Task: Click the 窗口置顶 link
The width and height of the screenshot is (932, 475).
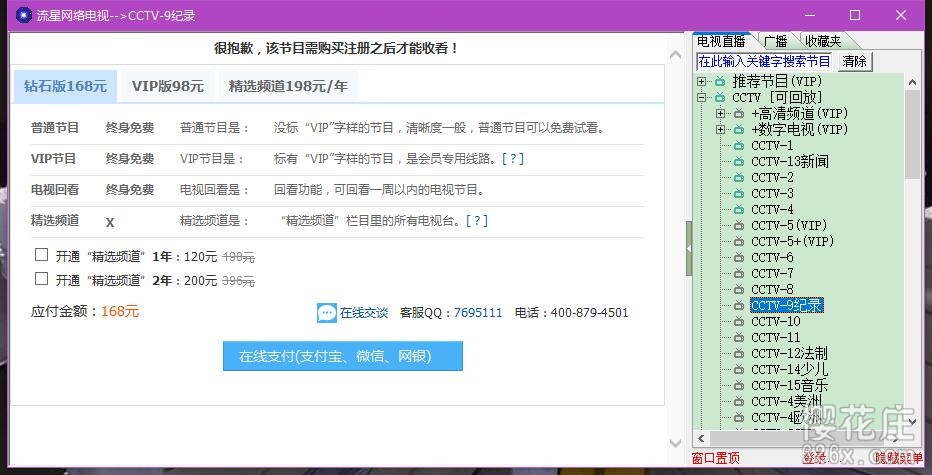Action: click(x=716, y=458)
